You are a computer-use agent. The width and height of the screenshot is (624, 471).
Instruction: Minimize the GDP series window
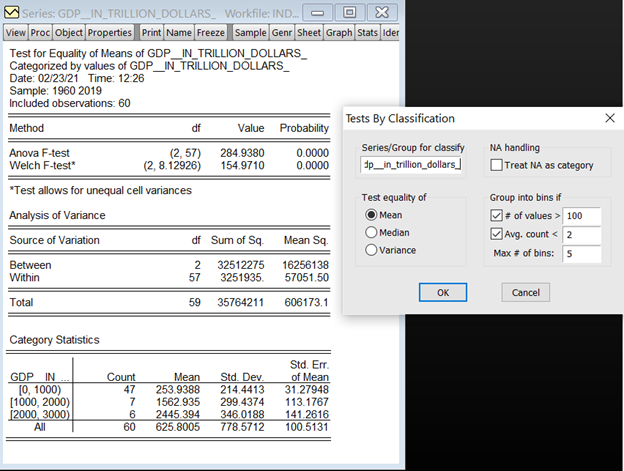317,13
